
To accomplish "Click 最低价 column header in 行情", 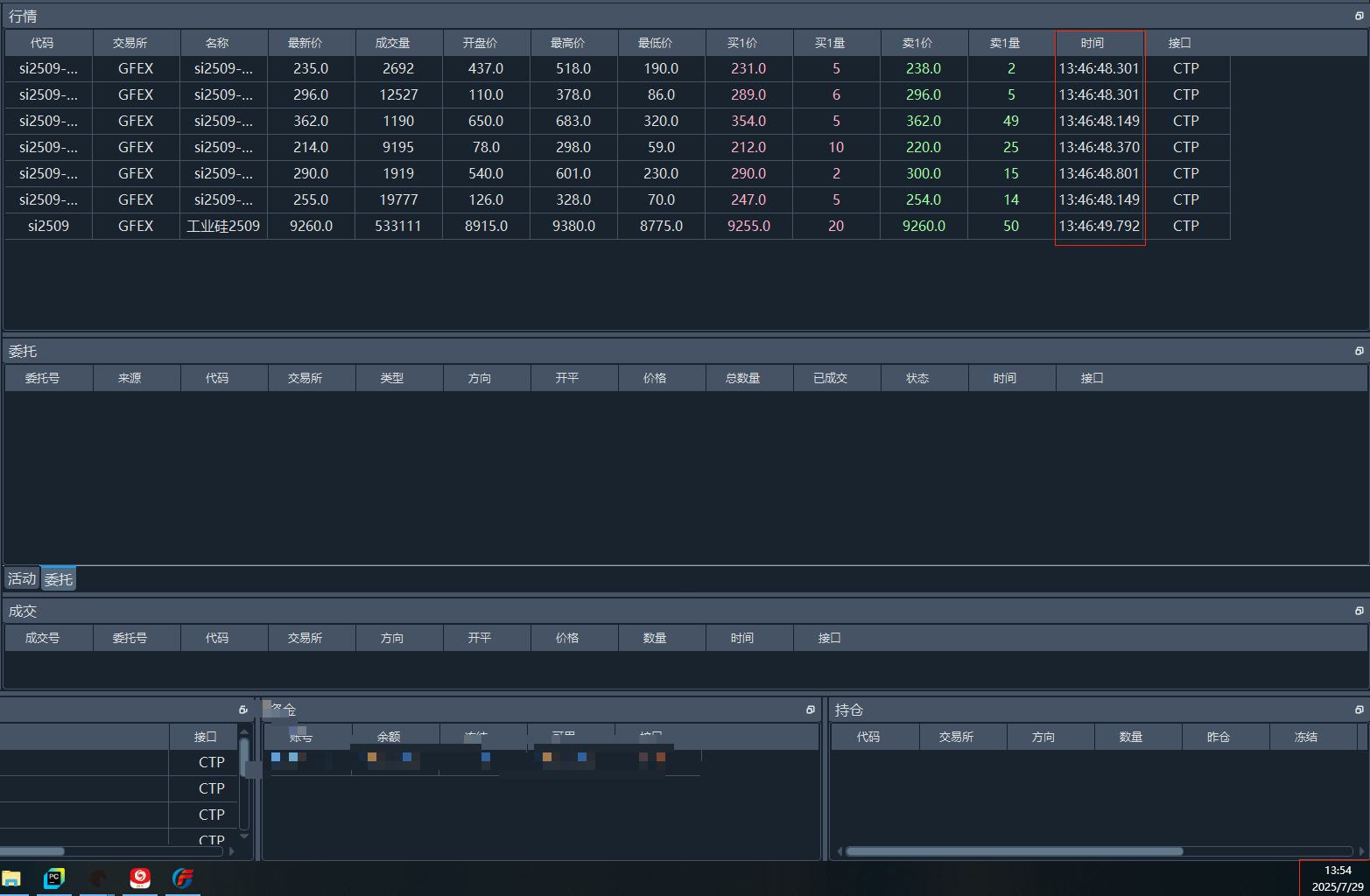I will click(x=661, y=43).
